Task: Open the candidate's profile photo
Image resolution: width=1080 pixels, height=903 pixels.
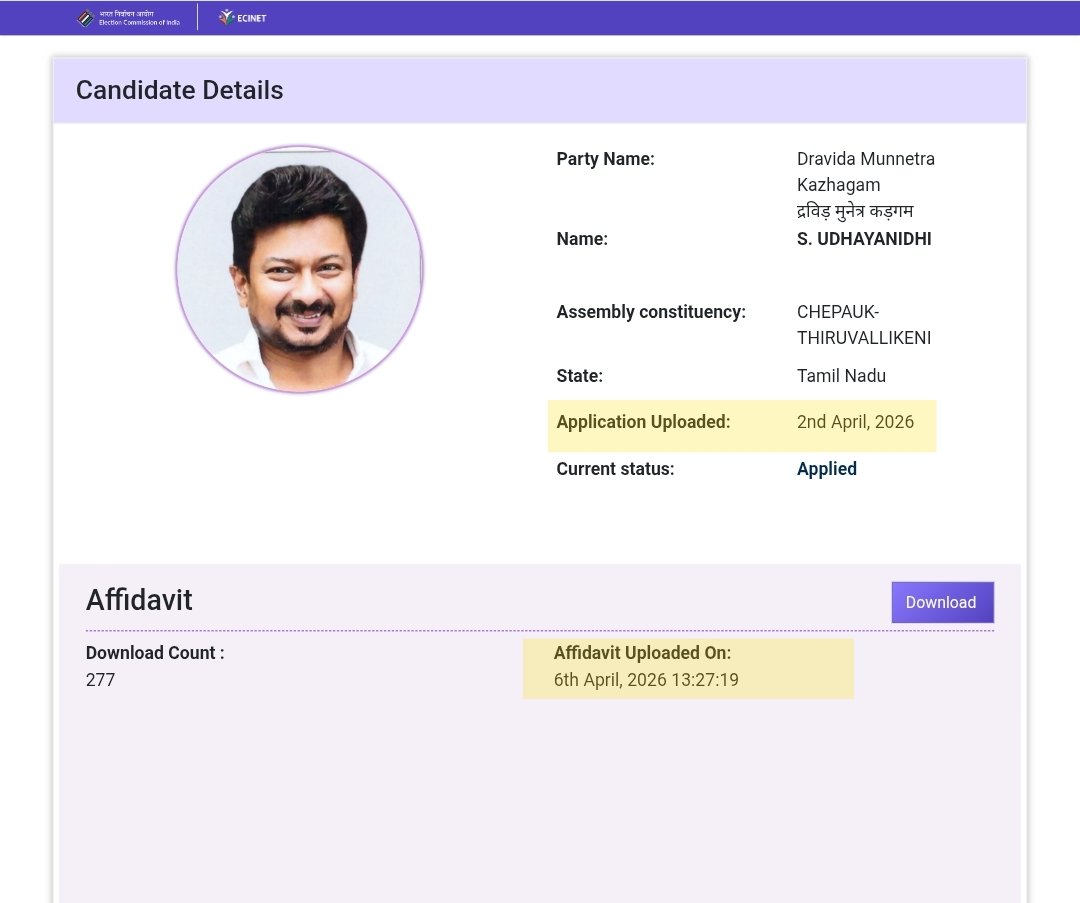Action: [299, 270]
